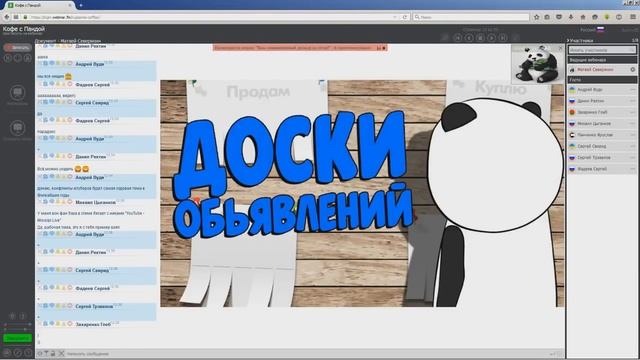Click the filter funnel icon in chat toolbar
Image resolution: width=640 pixels, height=360 pixels.
point(46,353)
